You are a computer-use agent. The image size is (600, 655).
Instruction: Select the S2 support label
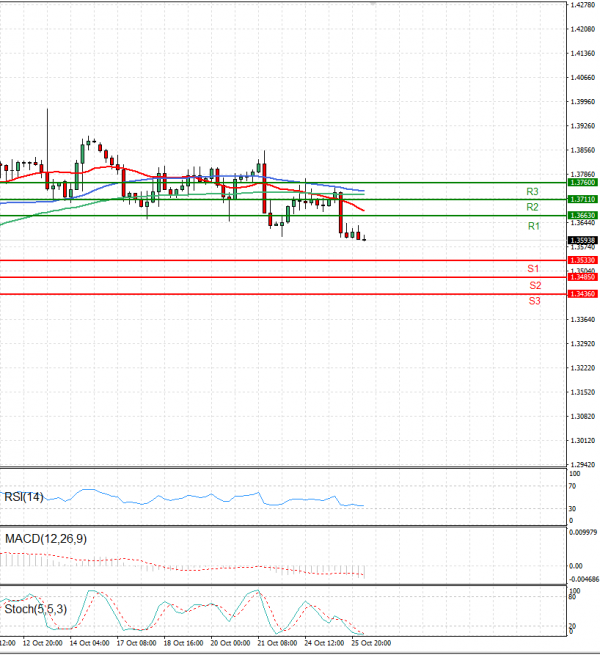[534, 285]
